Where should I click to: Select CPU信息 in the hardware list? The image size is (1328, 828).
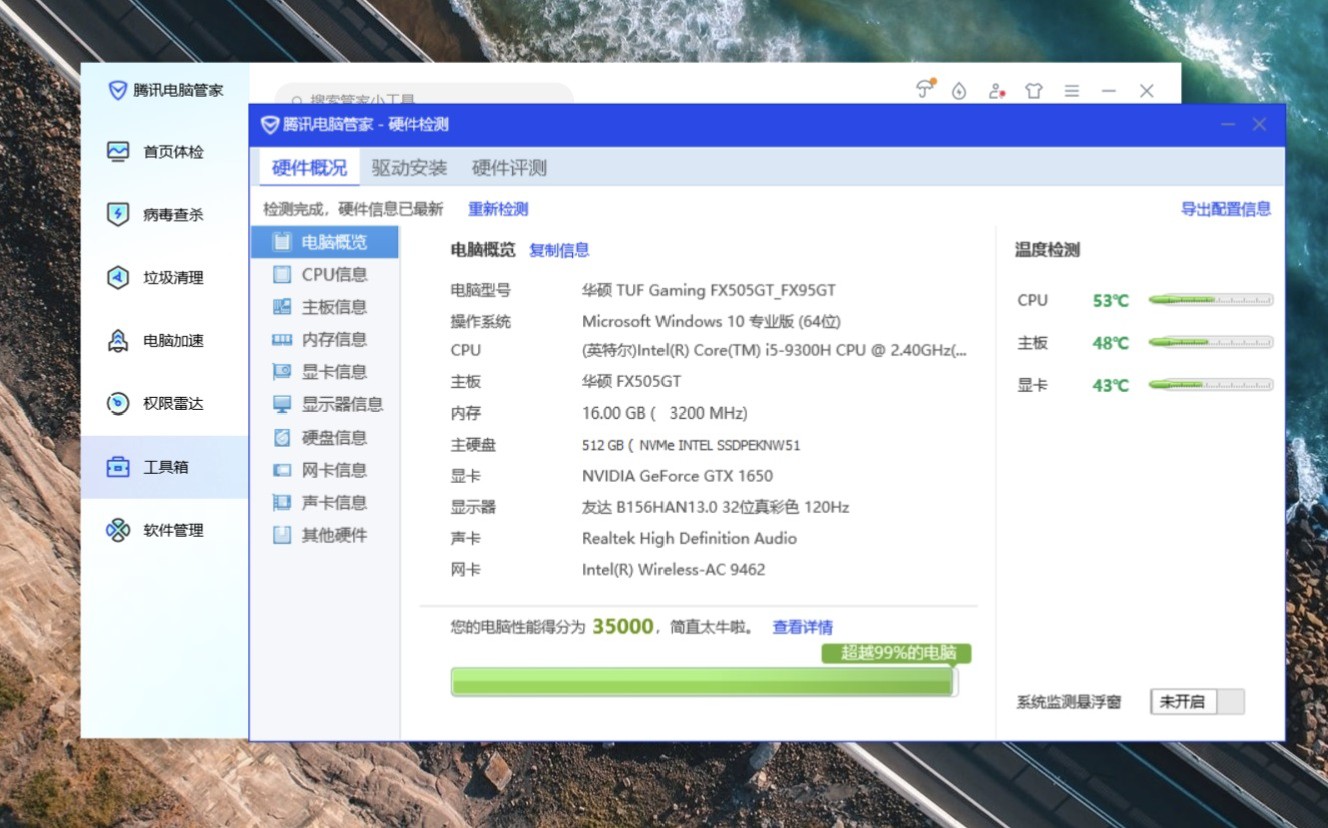click(x=334, y=274)
